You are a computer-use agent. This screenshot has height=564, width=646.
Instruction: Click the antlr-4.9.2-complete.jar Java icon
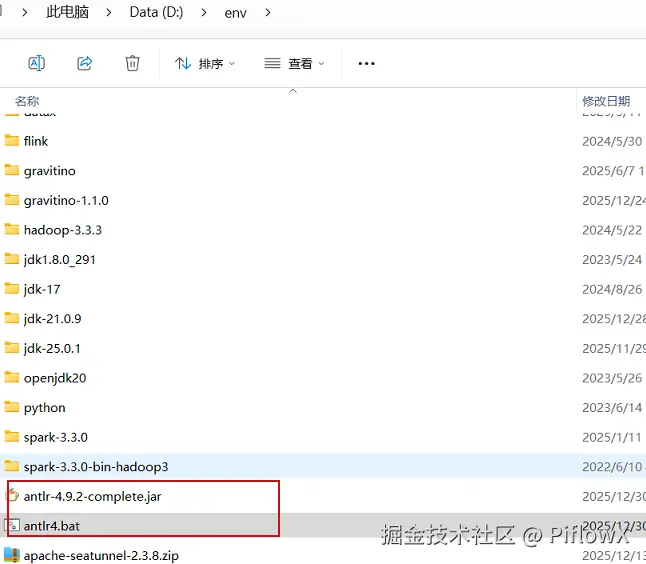tap(13, 496)
